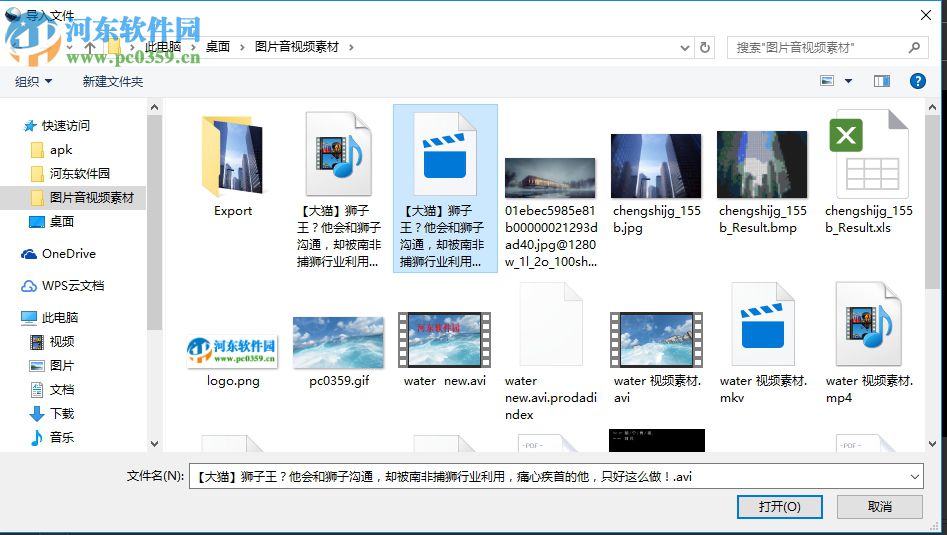Open 音乐 folder in sidebar
Image resolution: width=947 pixels, height=535 pixels.
point(60,437)
